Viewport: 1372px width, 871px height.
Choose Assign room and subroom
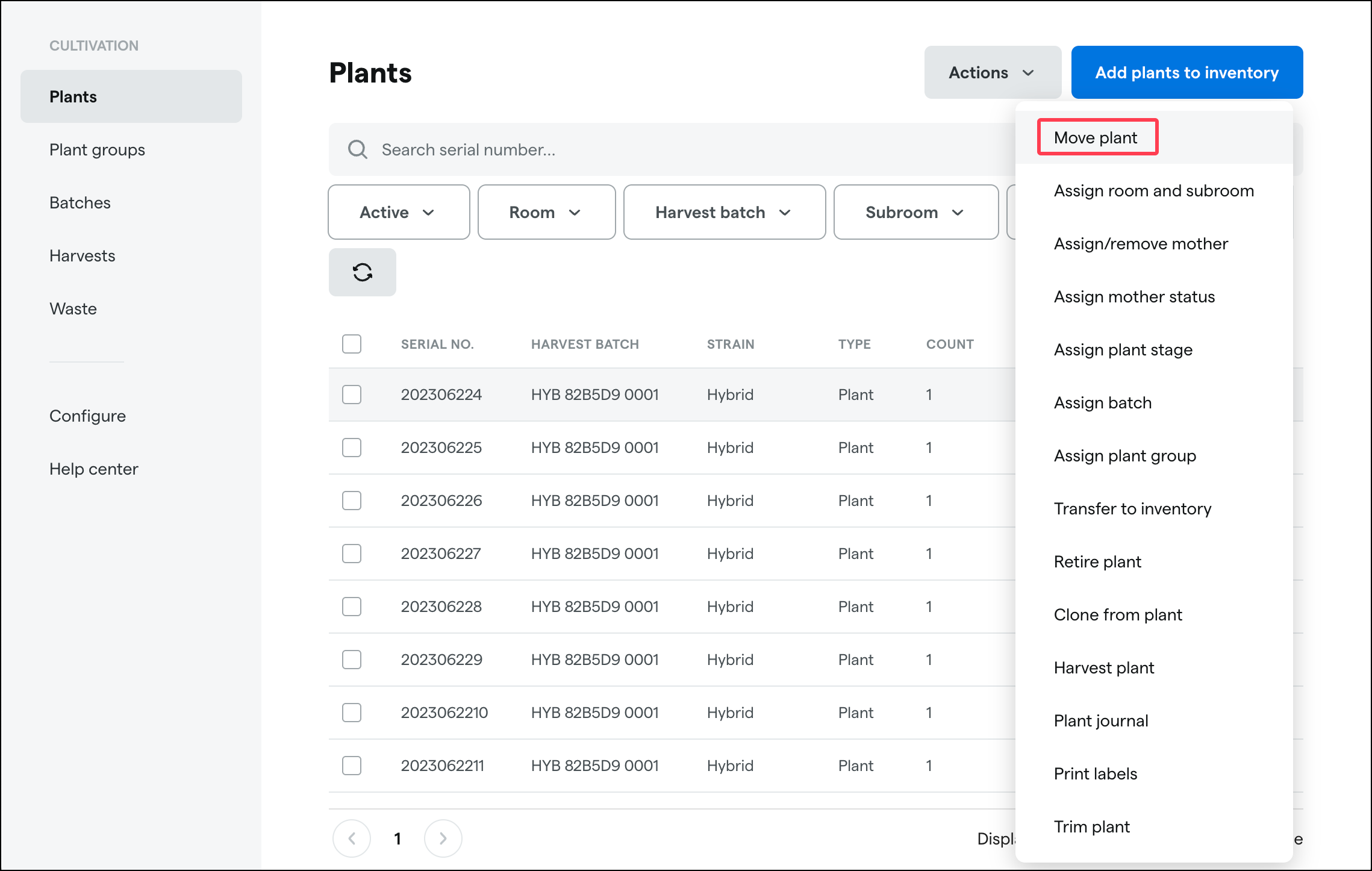coord(1153,190)
